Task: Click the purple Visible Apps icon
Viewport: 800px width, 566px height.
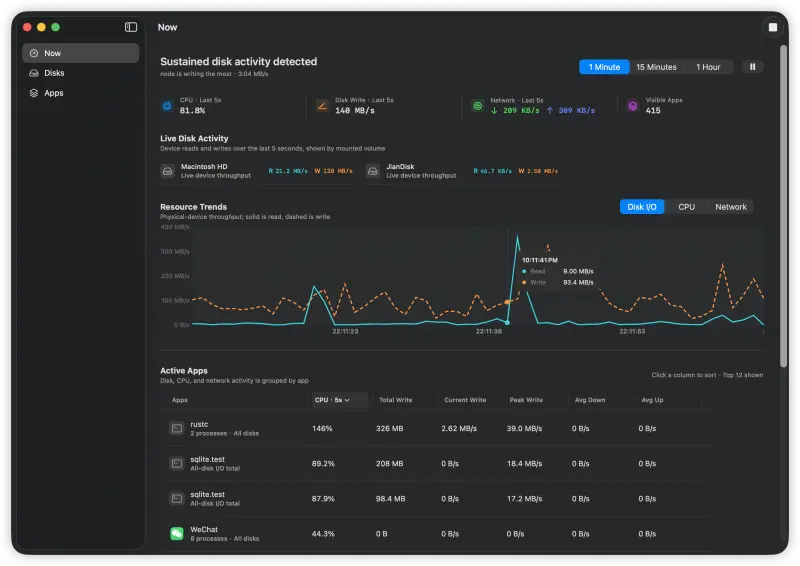Action: pyautogui.click(x=633, y=106)
